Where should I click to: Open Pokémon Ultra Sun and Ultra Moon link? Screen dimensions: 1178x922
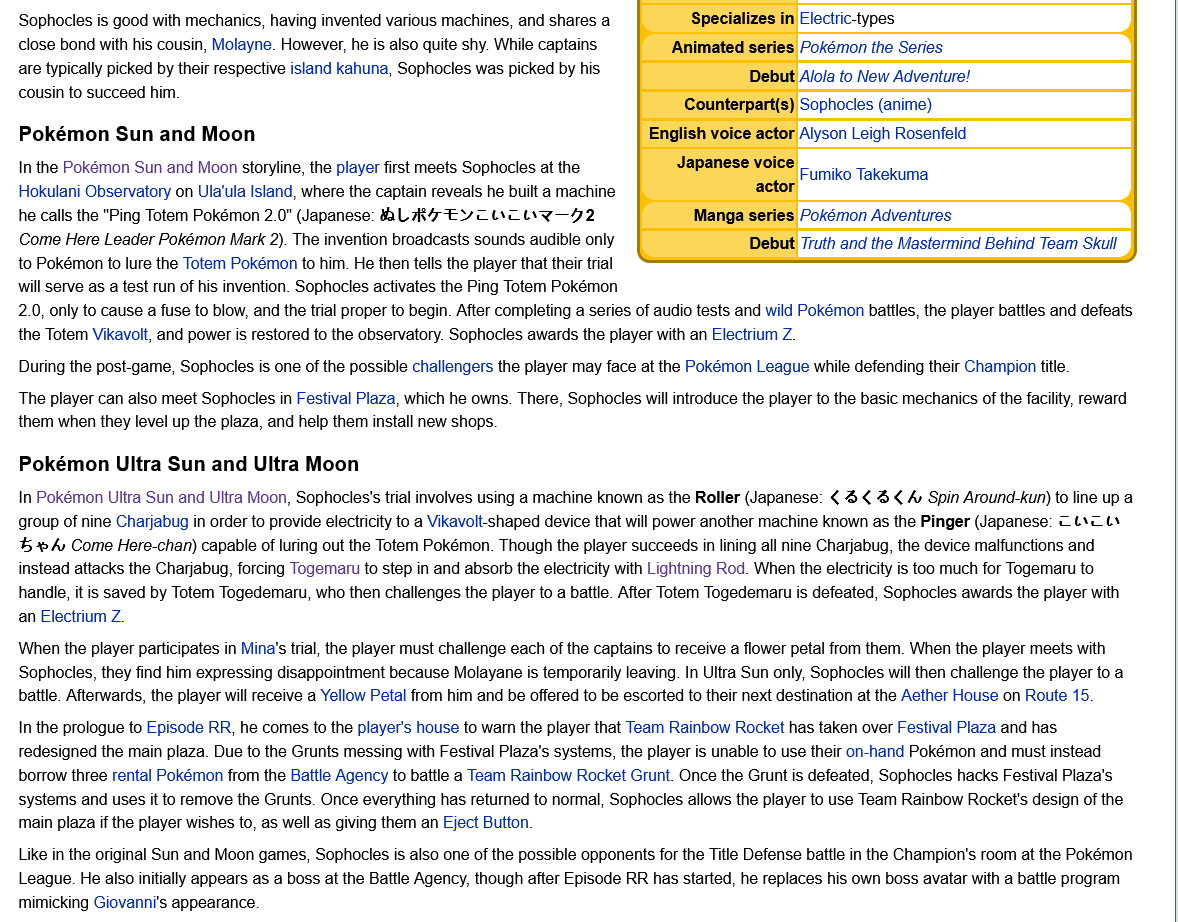pyautogui.click(x=162, y=497)
